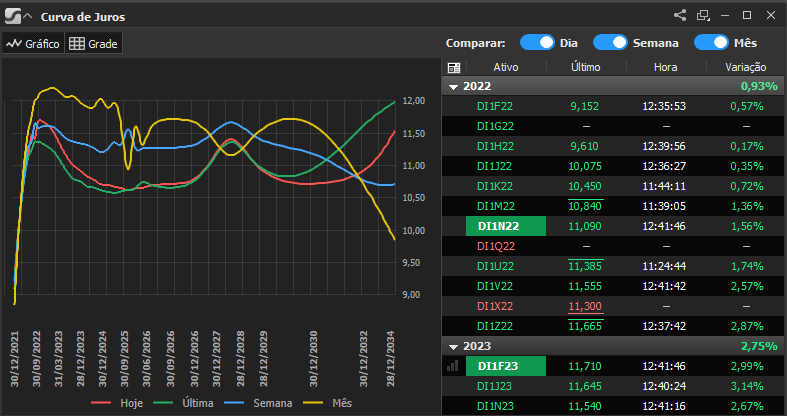
Task: Collapse the 2023 contracts group
Action: point(454,346)
